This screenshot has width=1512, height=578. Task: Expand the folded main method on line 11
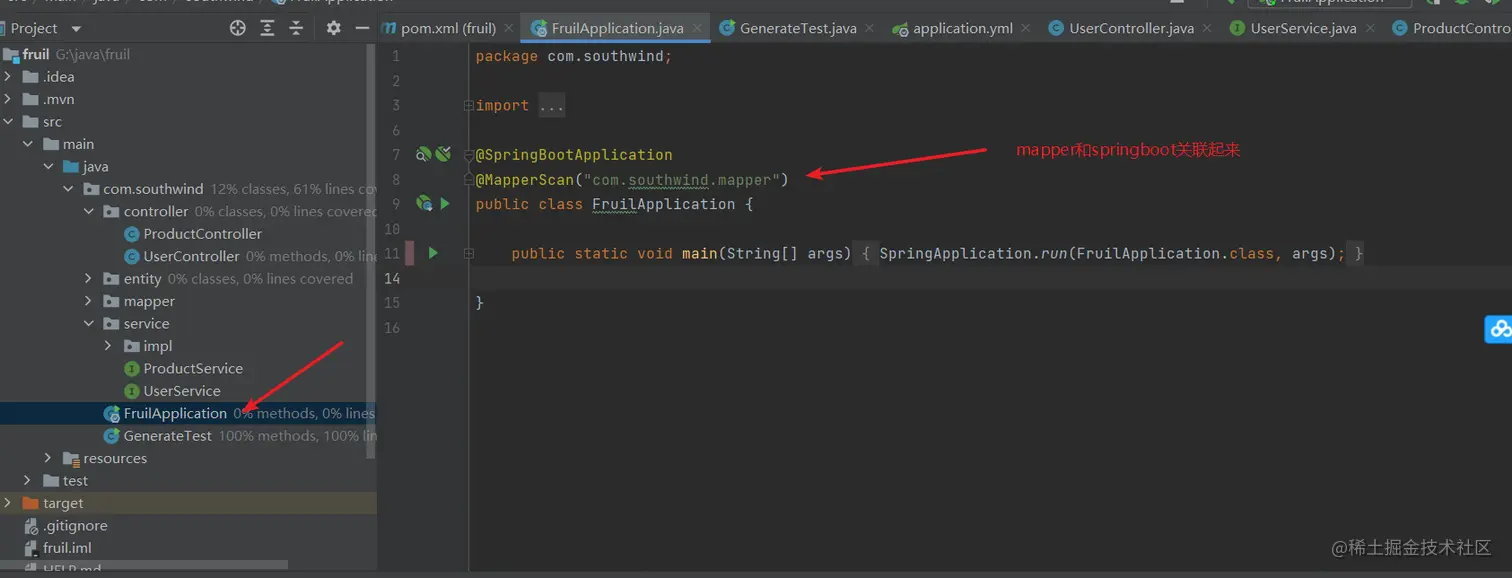pos(468,254)
